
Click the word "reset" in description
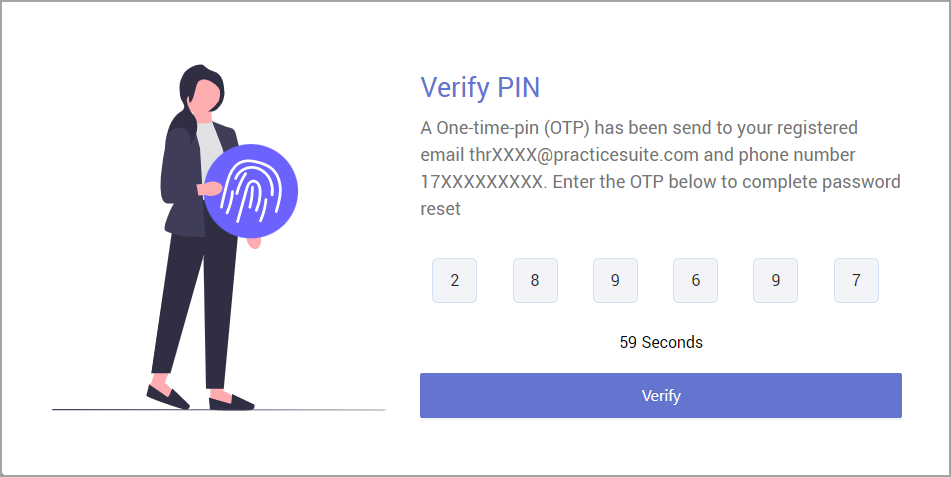tap(440, 210)
